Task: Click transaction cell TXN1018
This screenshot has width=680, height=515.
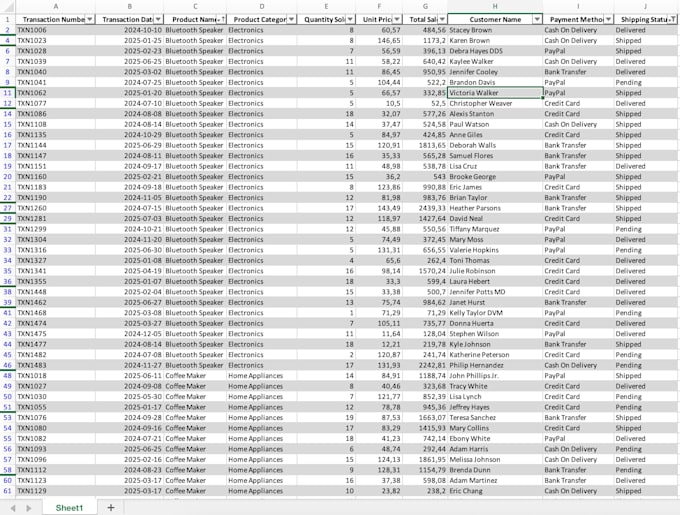Action: [56, 376]
